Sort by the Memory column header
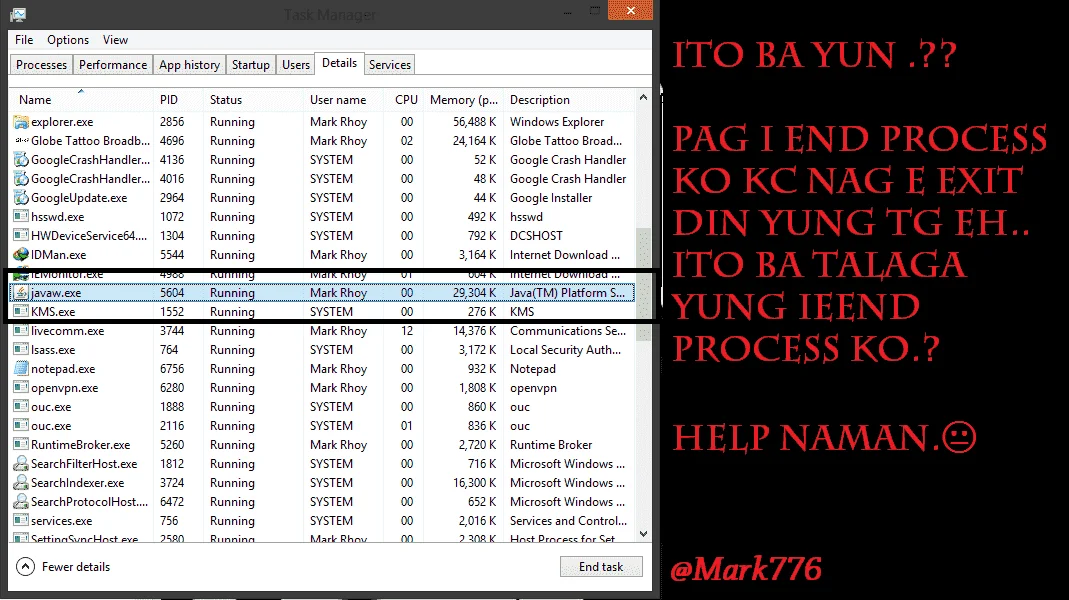Screen dimensions: 1069x600 pos(464,100)
